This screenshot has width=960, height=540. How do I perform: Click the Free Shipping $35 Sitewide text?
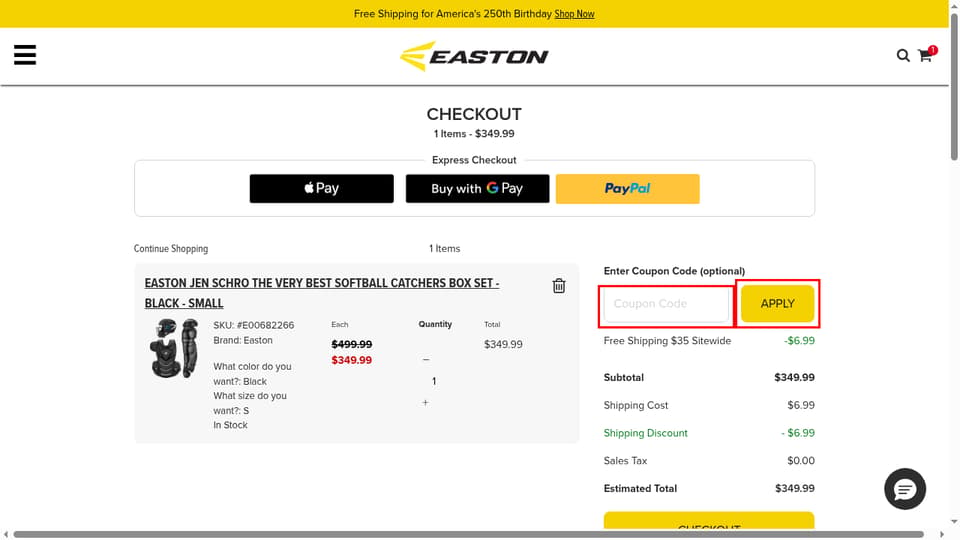click(667, 341)
